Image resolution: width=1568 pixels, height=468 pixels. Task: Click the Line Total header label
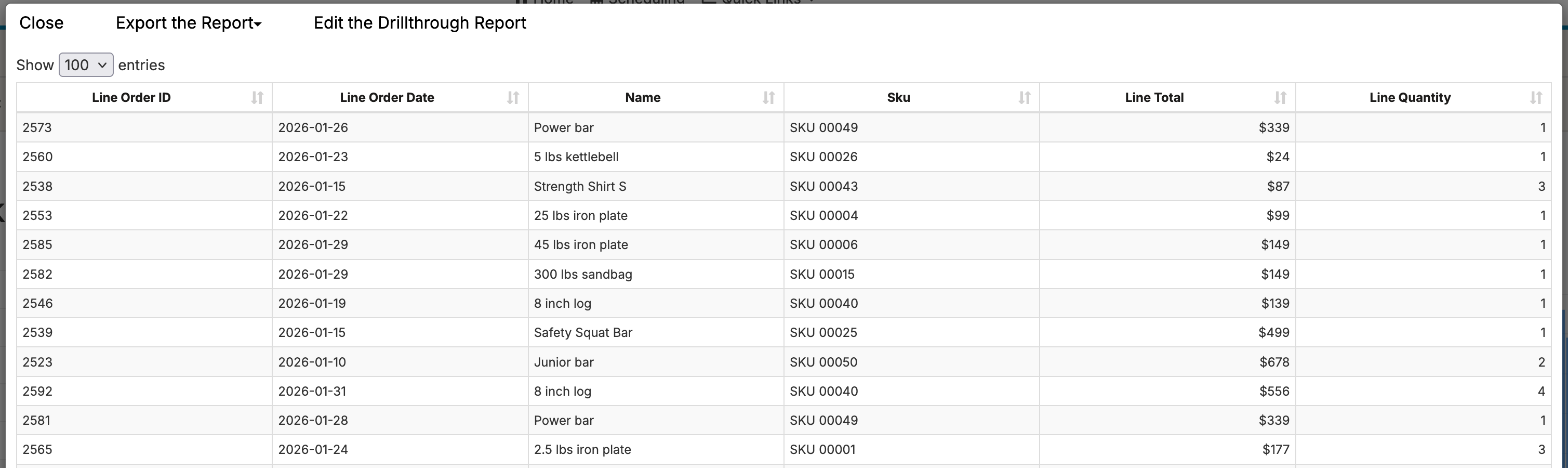(1153, 98)
